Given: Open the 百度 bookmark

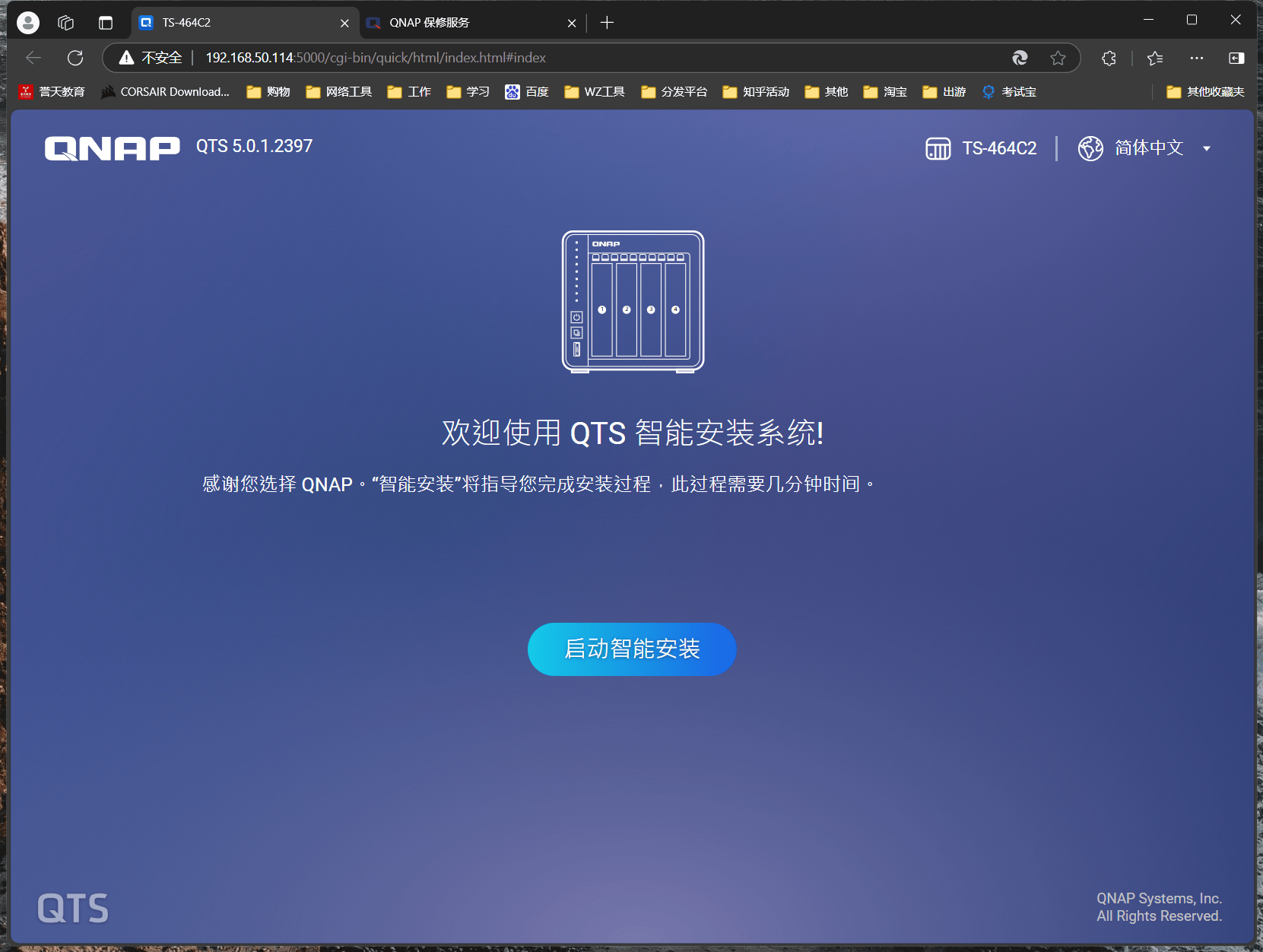Looking at the screenshot, I should 527,92.
